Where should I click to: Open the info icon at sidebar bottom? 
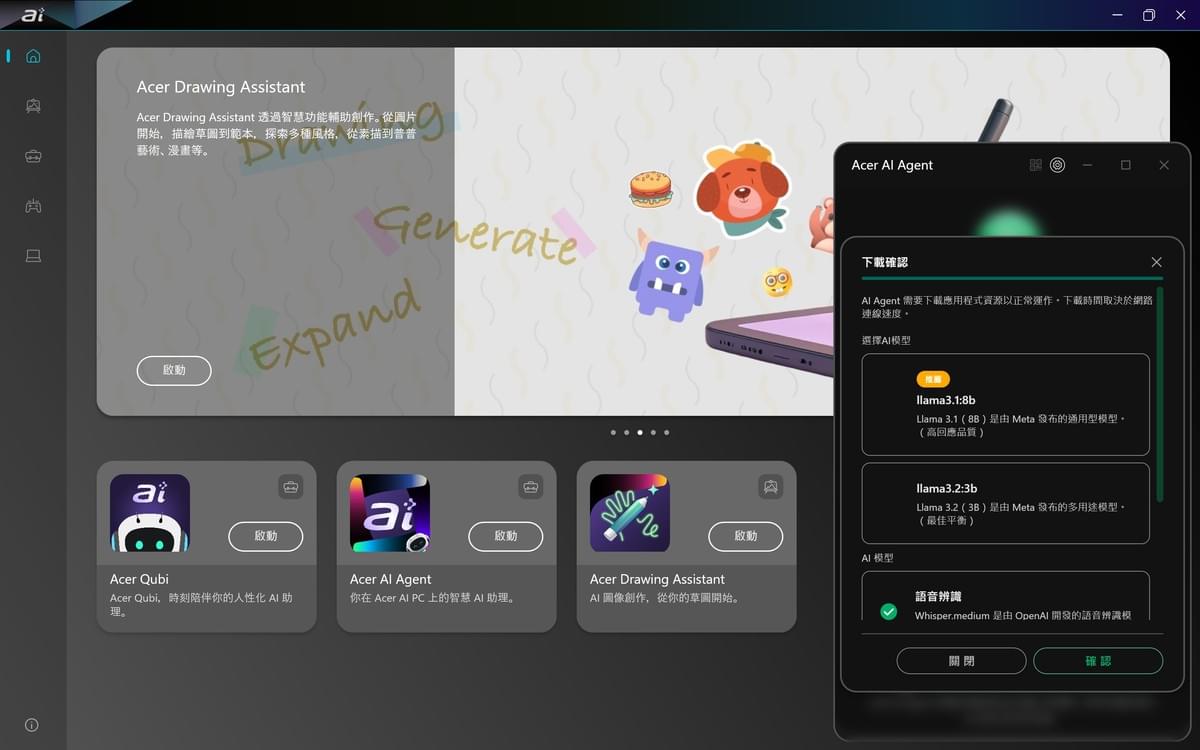tap(32, 725)
